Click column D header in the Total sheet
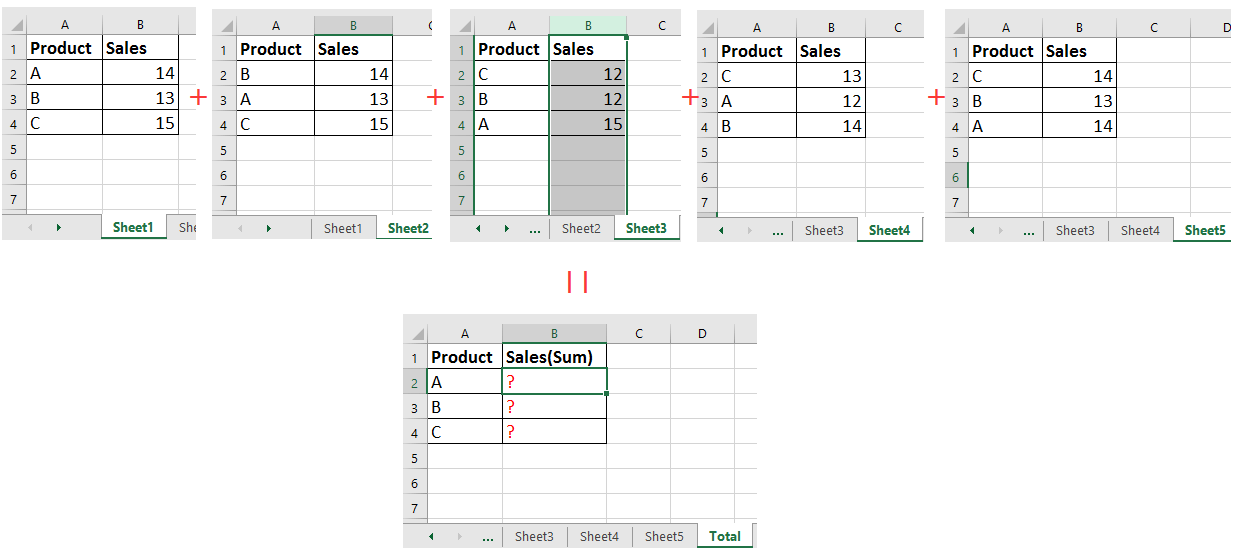Image resolution: width=1237 pixels, height=555 pixels. point(702,334)
